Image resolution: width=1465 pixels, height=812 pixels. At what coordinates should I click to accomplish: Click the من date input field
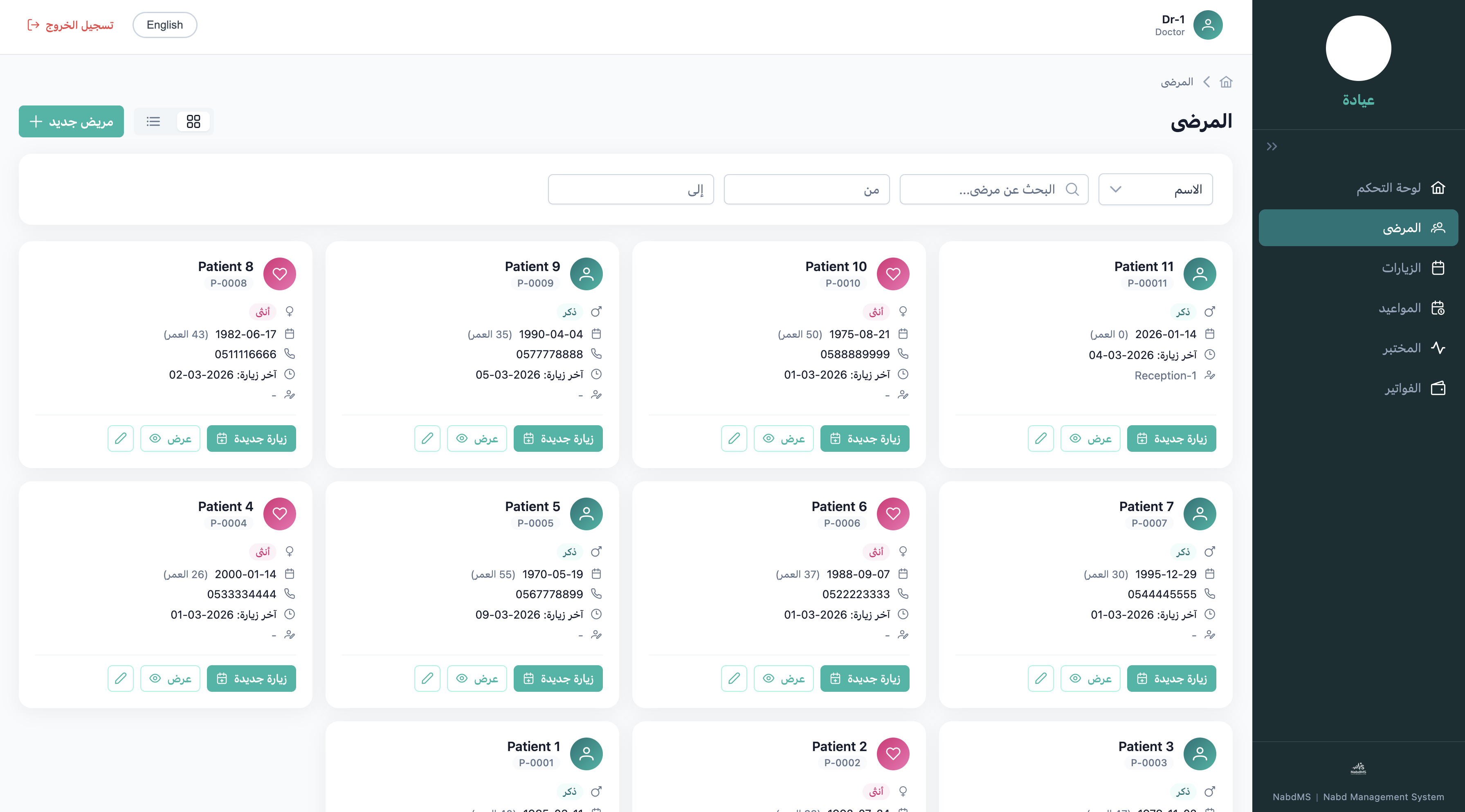click(807, 189)
